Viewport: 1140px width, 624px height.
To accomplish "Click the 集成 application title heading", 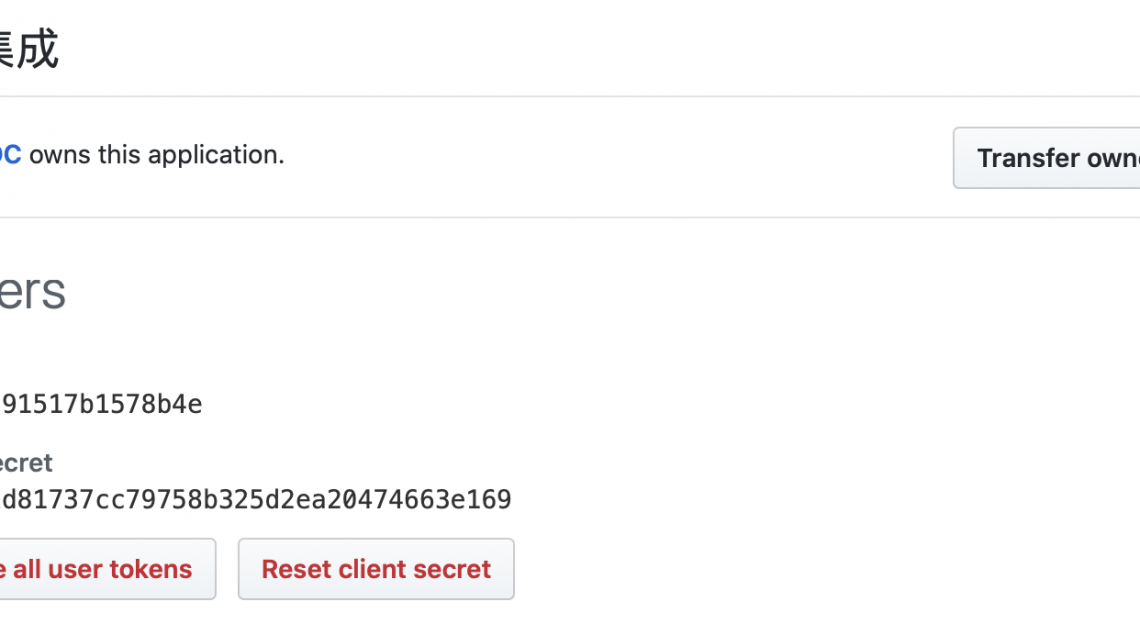I will (x=28, y=49).
